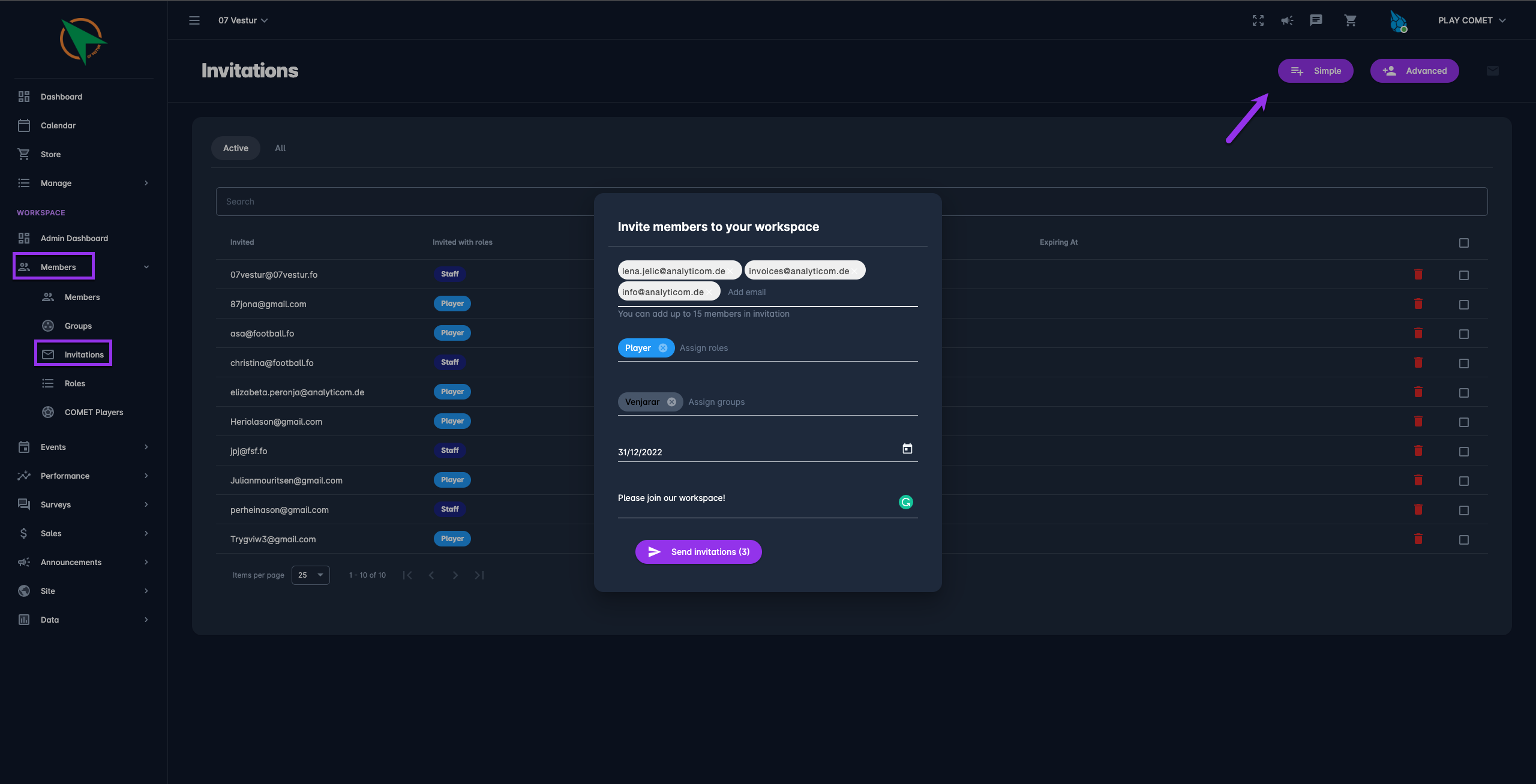This screenshot has width=1536, height=784.
Task: Delete the 87jona@gmail.com invitation
Action: coord(1418,304)
